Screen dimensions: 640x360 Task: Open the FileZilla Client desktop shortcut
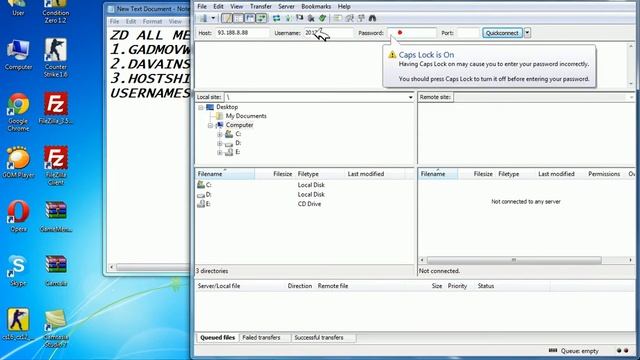click(56, 165)
